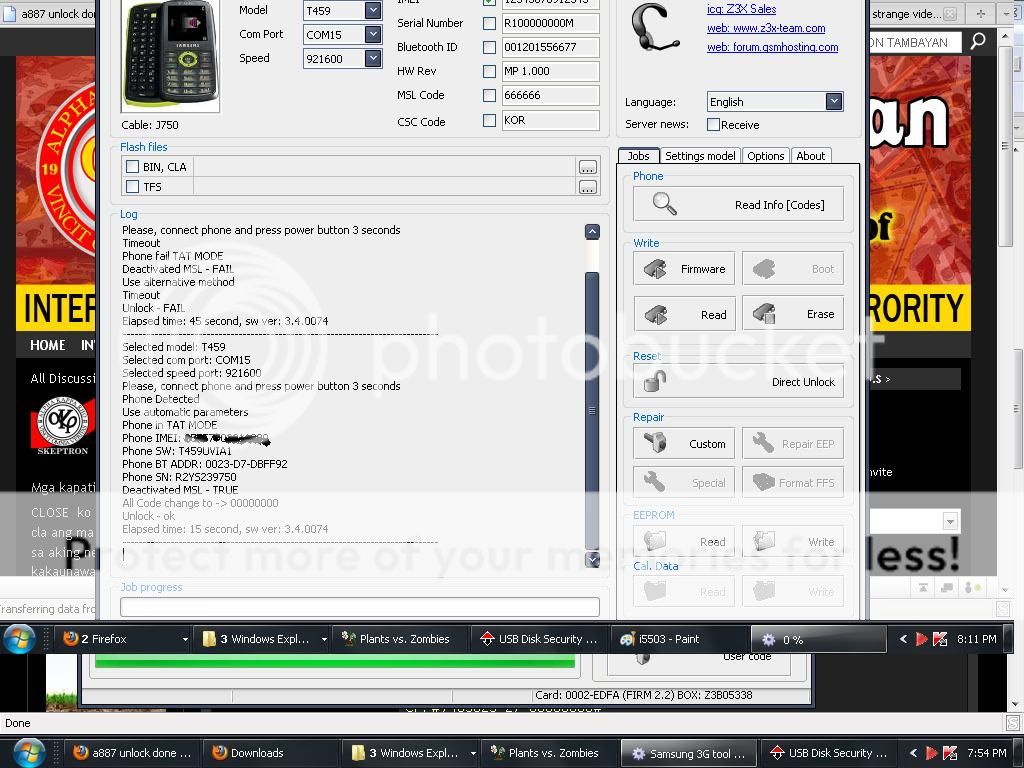Click the Read Info [Codes] magnifier button

tap(738, 204)
